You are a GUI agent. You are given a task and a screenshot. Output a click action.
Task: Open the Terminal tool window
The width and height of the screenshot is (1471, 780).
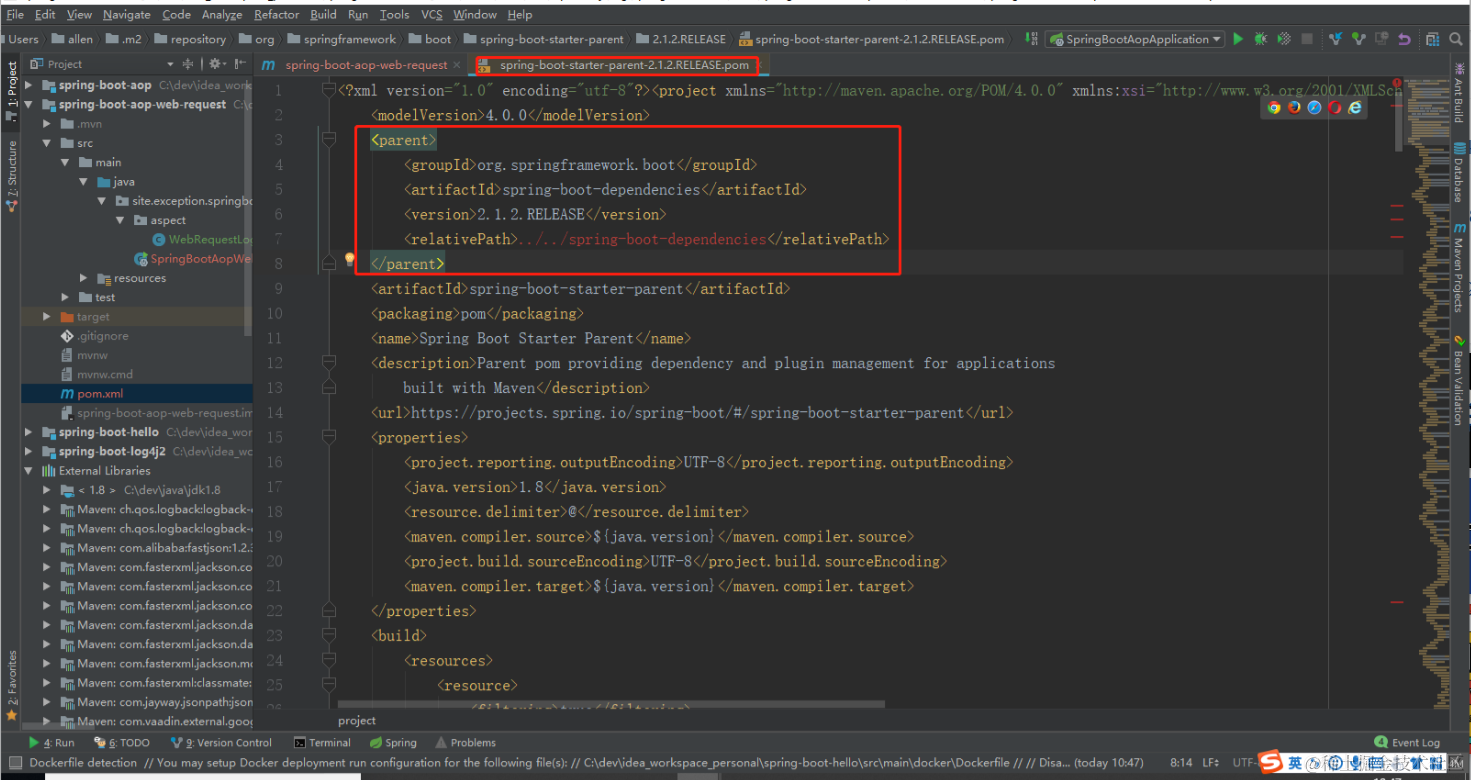(x=323, y=743)
